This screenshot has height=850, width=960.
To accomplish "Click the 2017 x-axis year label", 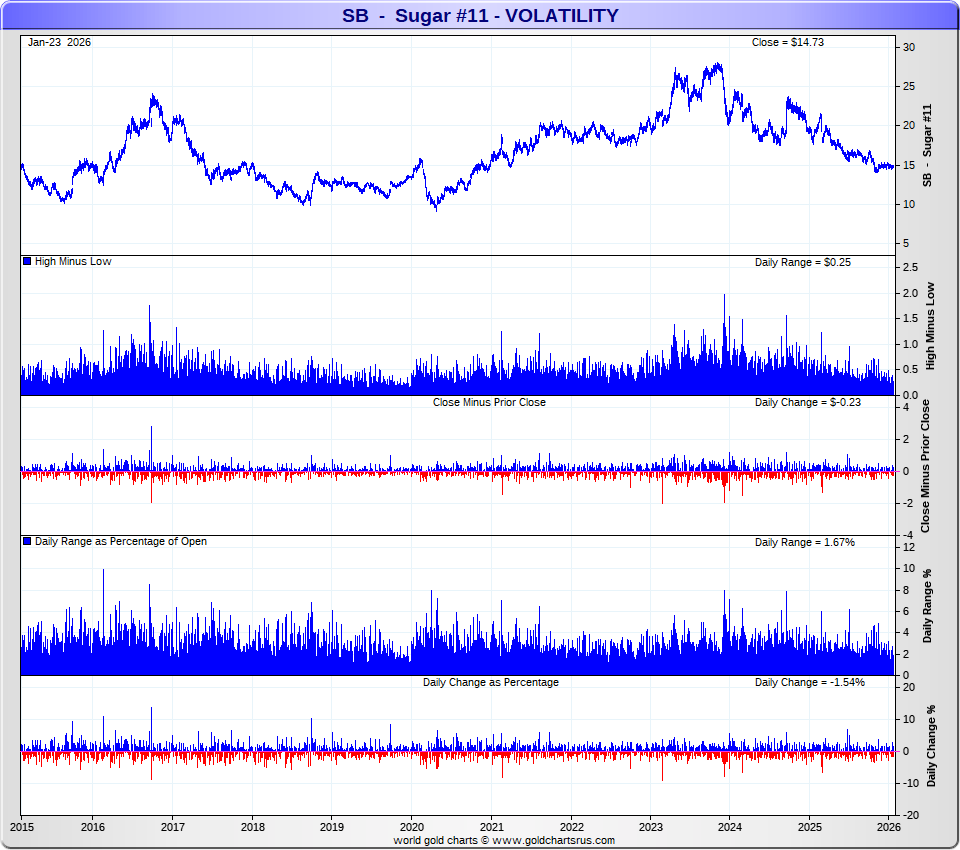I will click(173, 827).
